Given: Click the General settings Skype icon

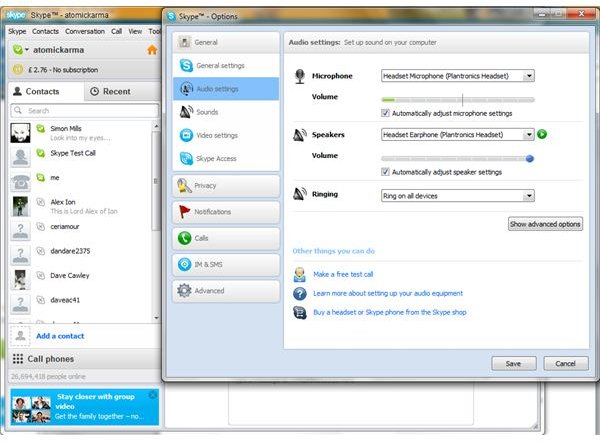Looking at the screenshot, I should pos(186,65).
